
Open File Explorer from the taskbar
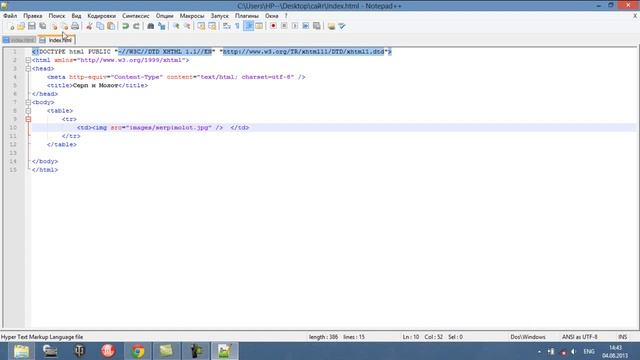(21, 351)
